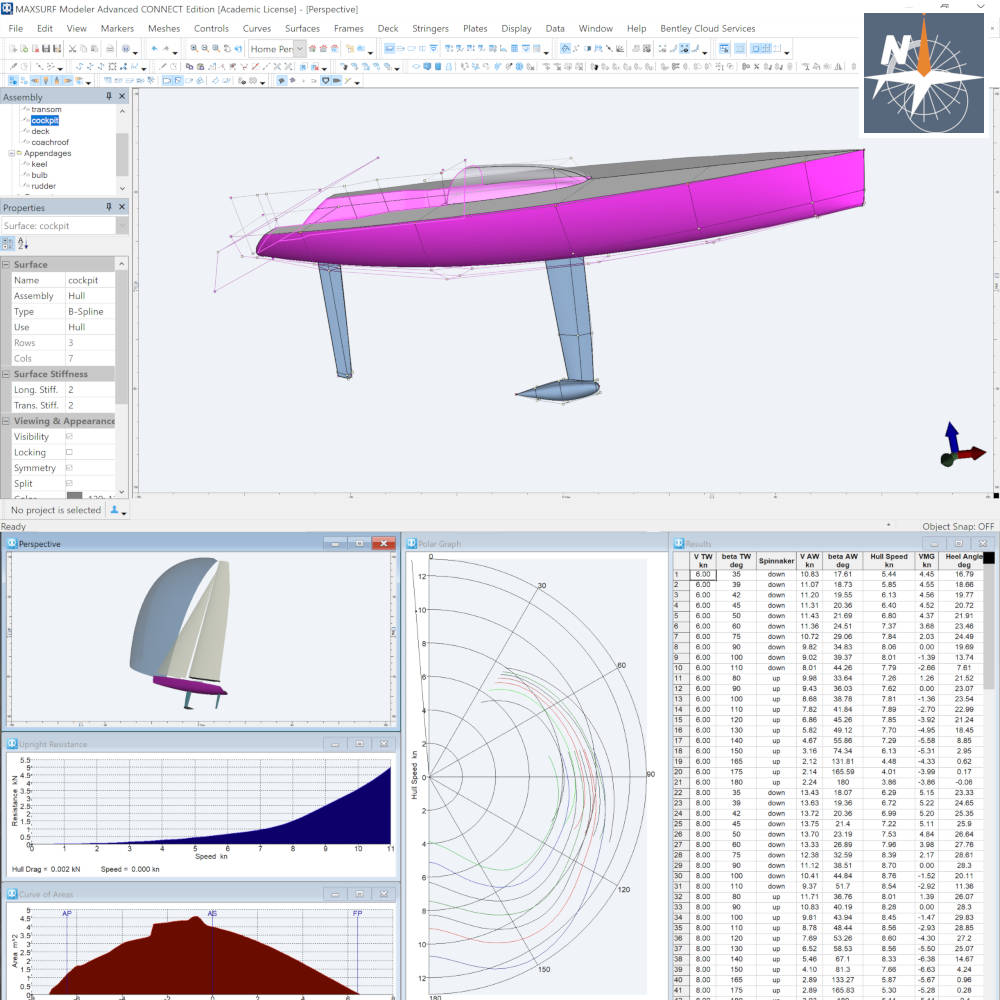Toggle the Visibility checkbox for cockpit surface
This screenshot has height=1000, width=1000.
point(69,437)
